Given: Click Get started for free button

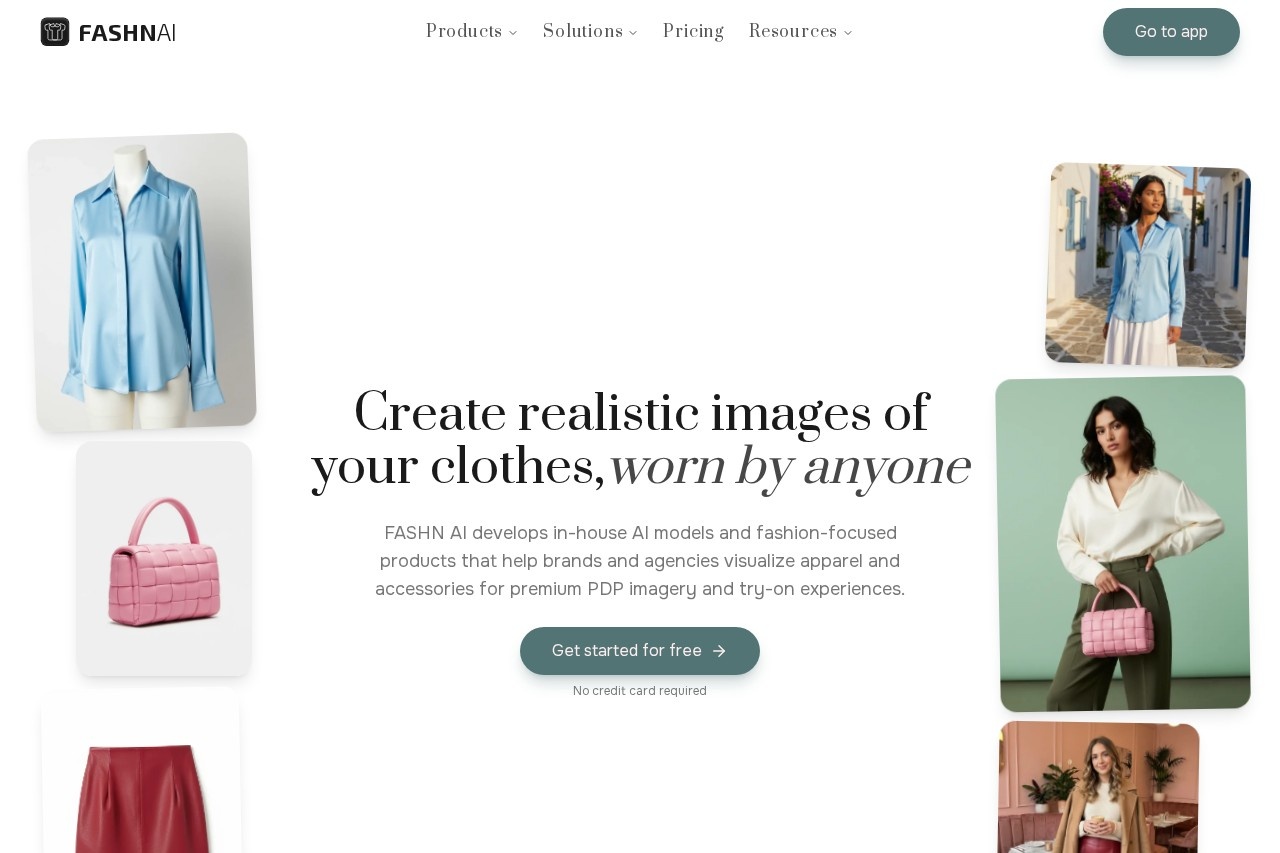Looking at the screenshot, I should [x=640, y=651].
